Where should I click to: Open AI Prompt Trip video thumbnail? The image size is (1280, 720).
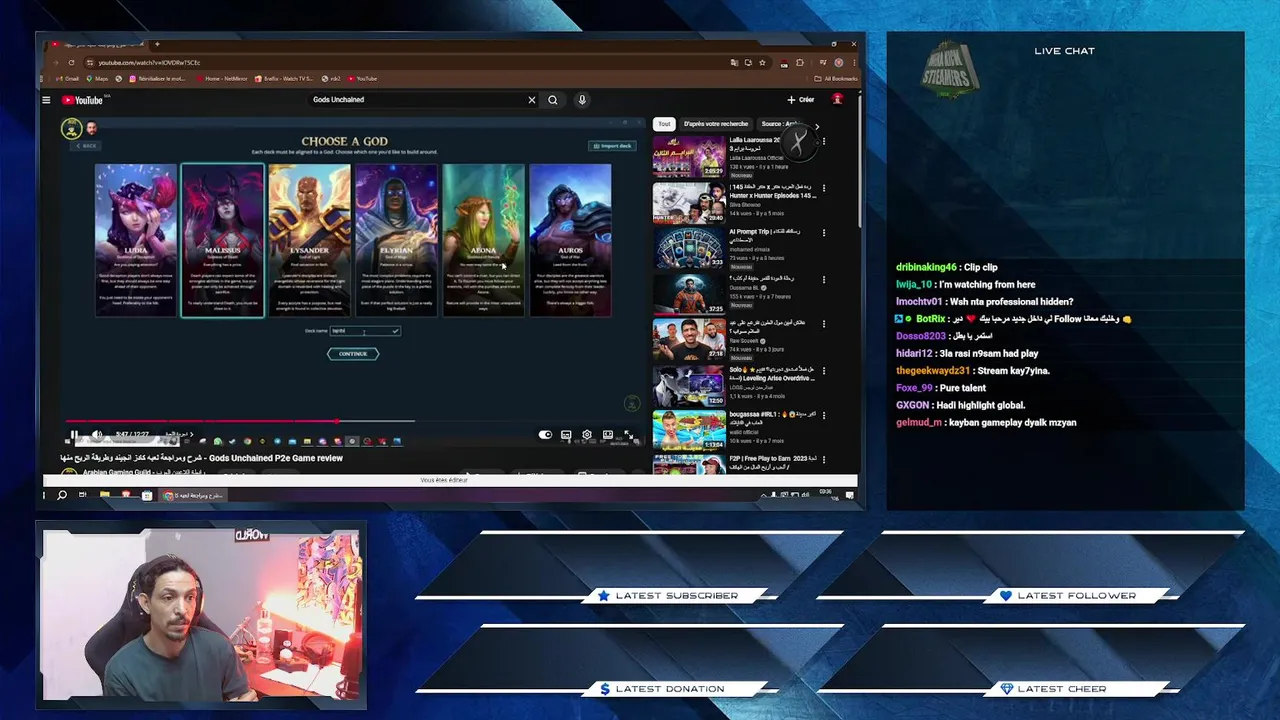click(689, 248)
